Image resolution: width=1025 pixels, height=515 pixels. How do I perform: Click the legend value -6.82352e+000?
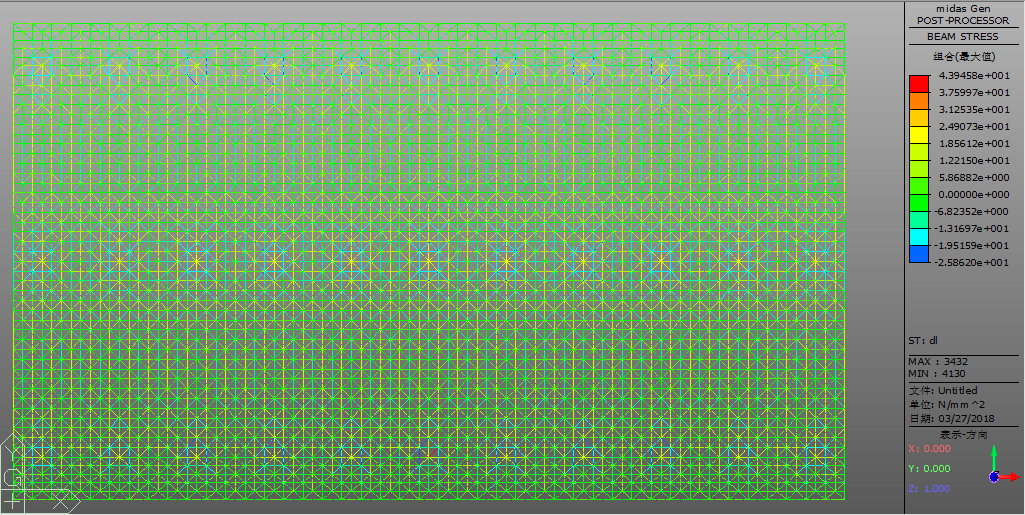pos(973,211)
